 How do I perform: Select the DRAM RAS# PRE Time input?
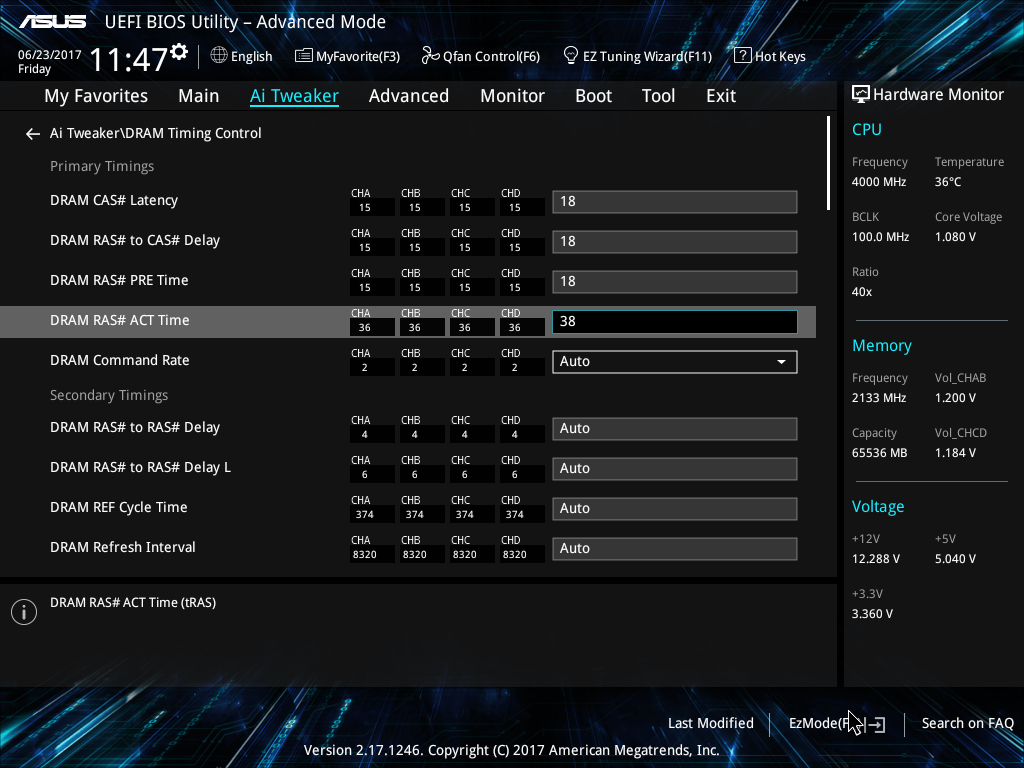tap(675, 282)
